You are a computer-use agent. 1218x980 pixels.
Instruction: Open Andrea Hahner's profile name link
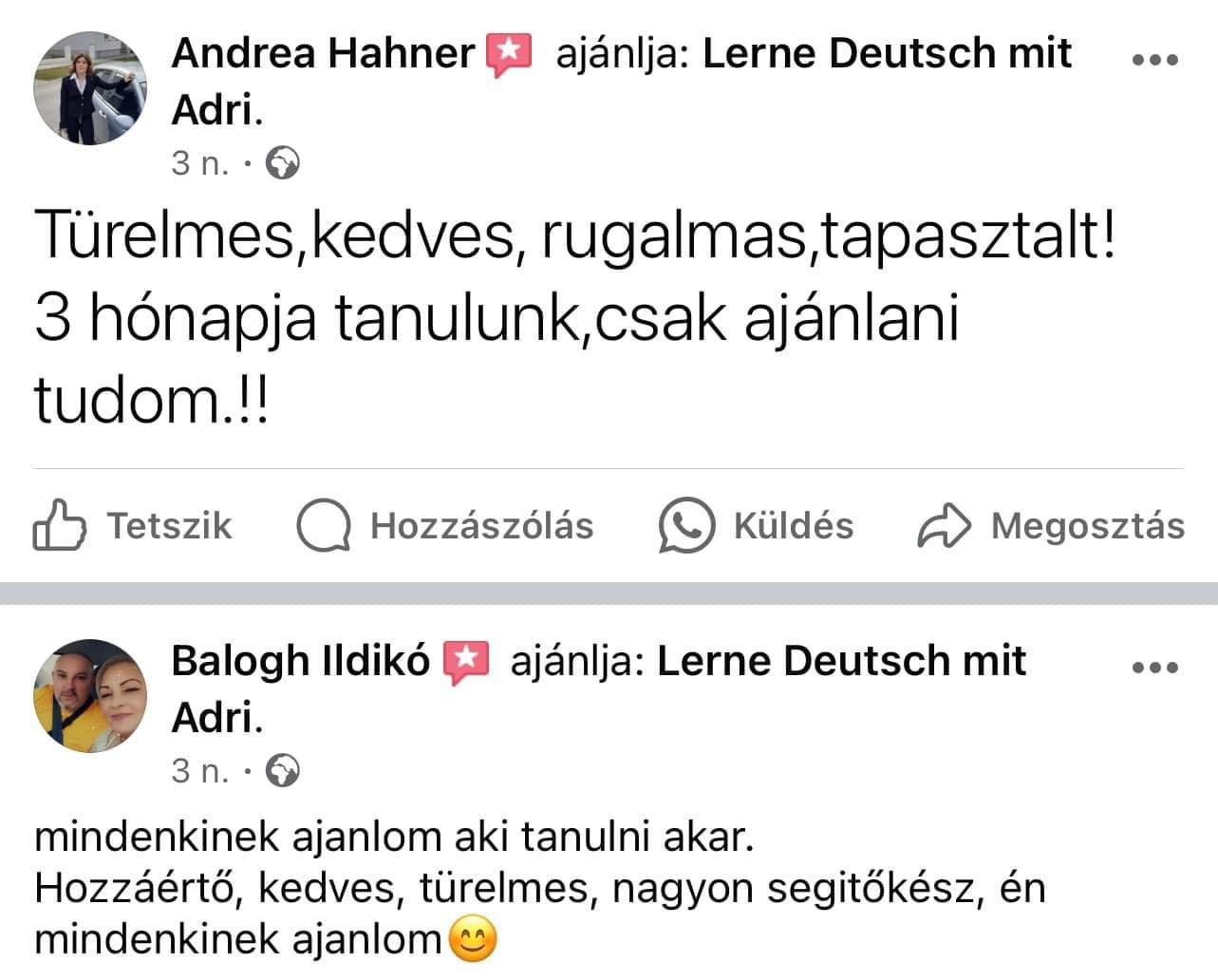[x=323, y=53]
